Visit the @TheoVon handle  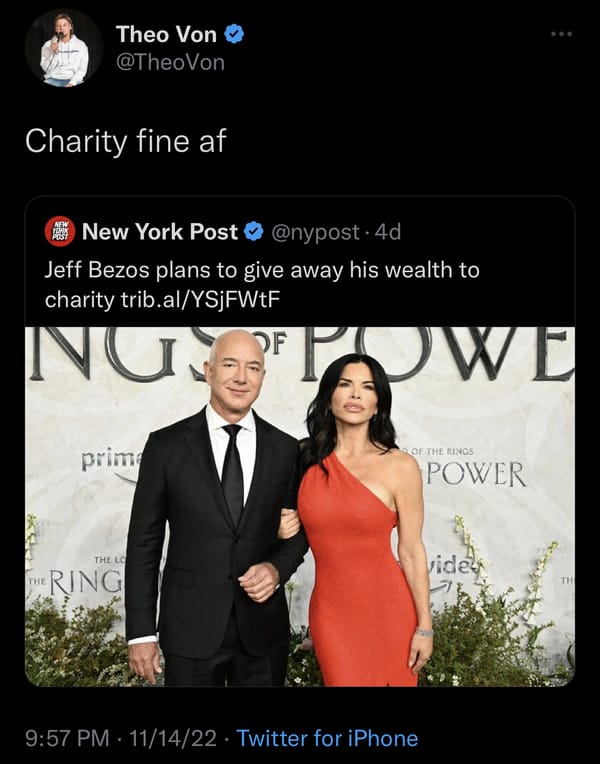click(170, 62)
